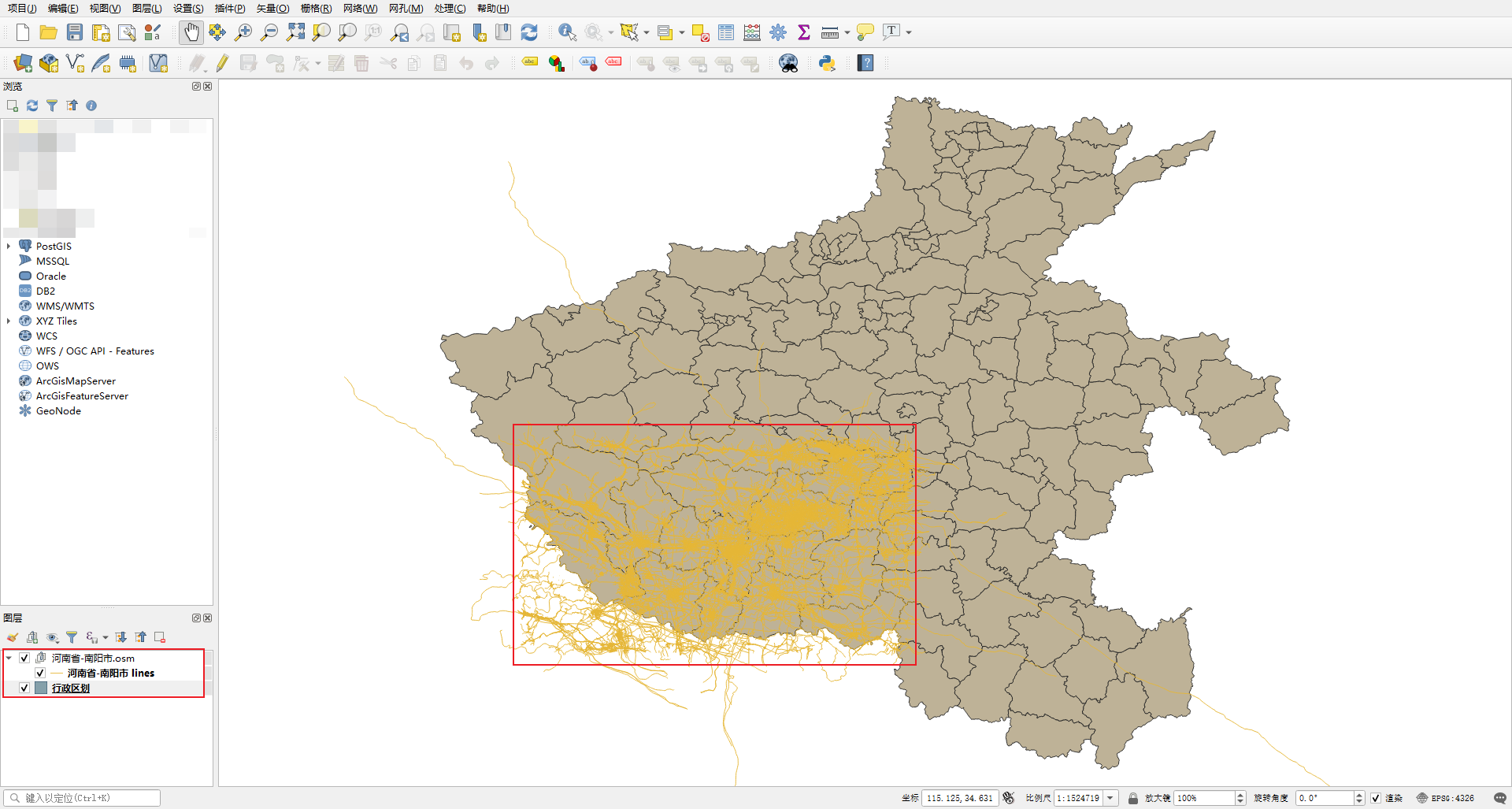Open Layer Labeling Options abc icon
This screenshot has width=1512, height=809.
click(530, 63)
